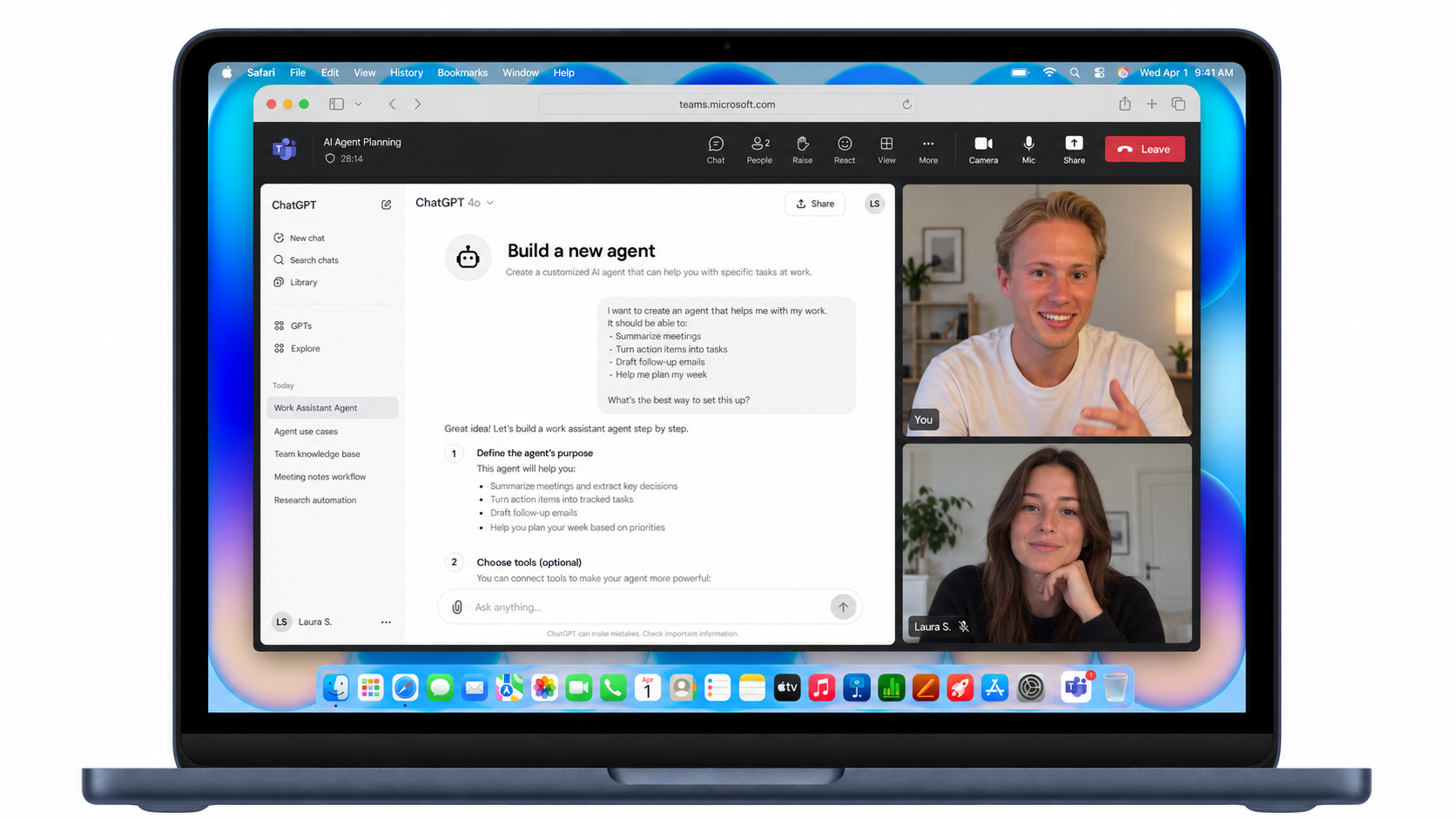
Task: Select Laura S. video tile
Action: [1047, 543]
